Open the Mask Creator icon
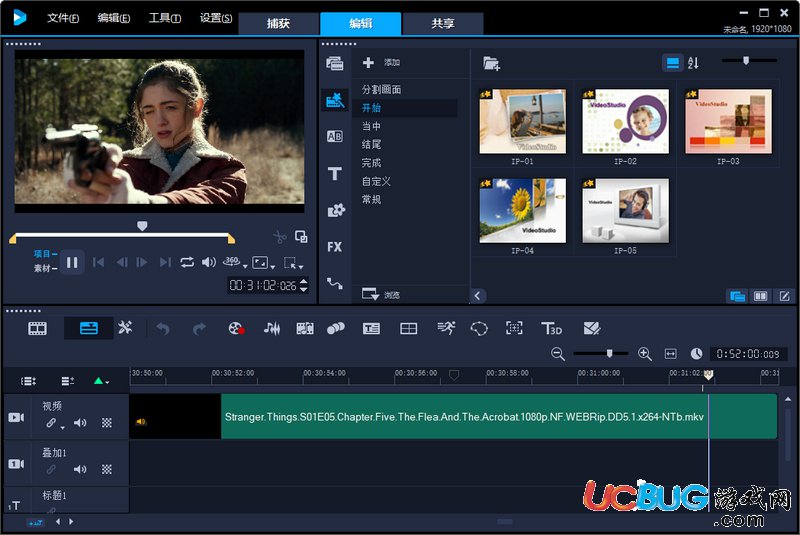This screenshot has width=800, height=535. (x=479, y=328)
